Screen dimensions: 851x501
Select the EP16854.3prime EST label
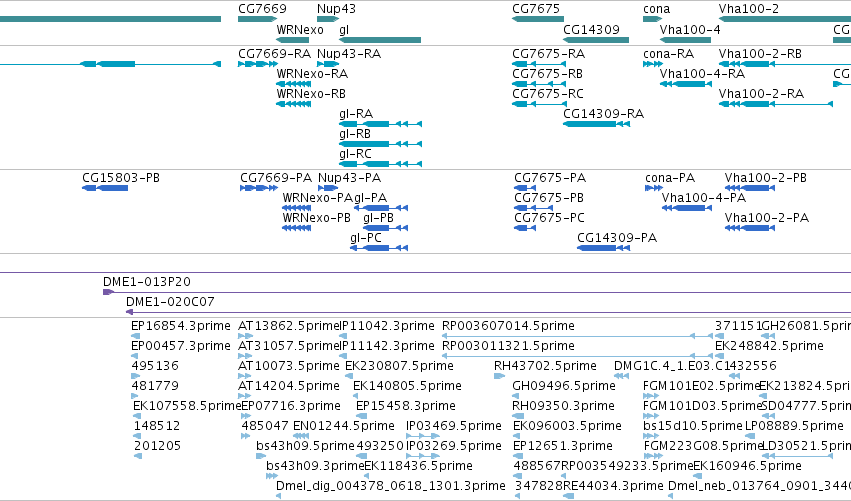coord(181,326)
